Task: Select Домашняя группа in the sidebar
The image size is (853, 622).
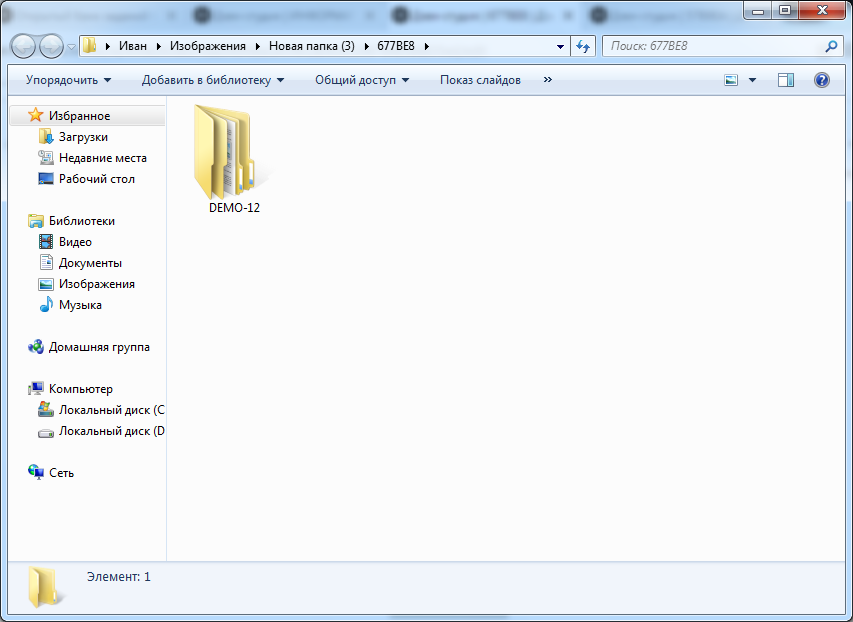Action: pyautogui.click(x=99, y=347)
